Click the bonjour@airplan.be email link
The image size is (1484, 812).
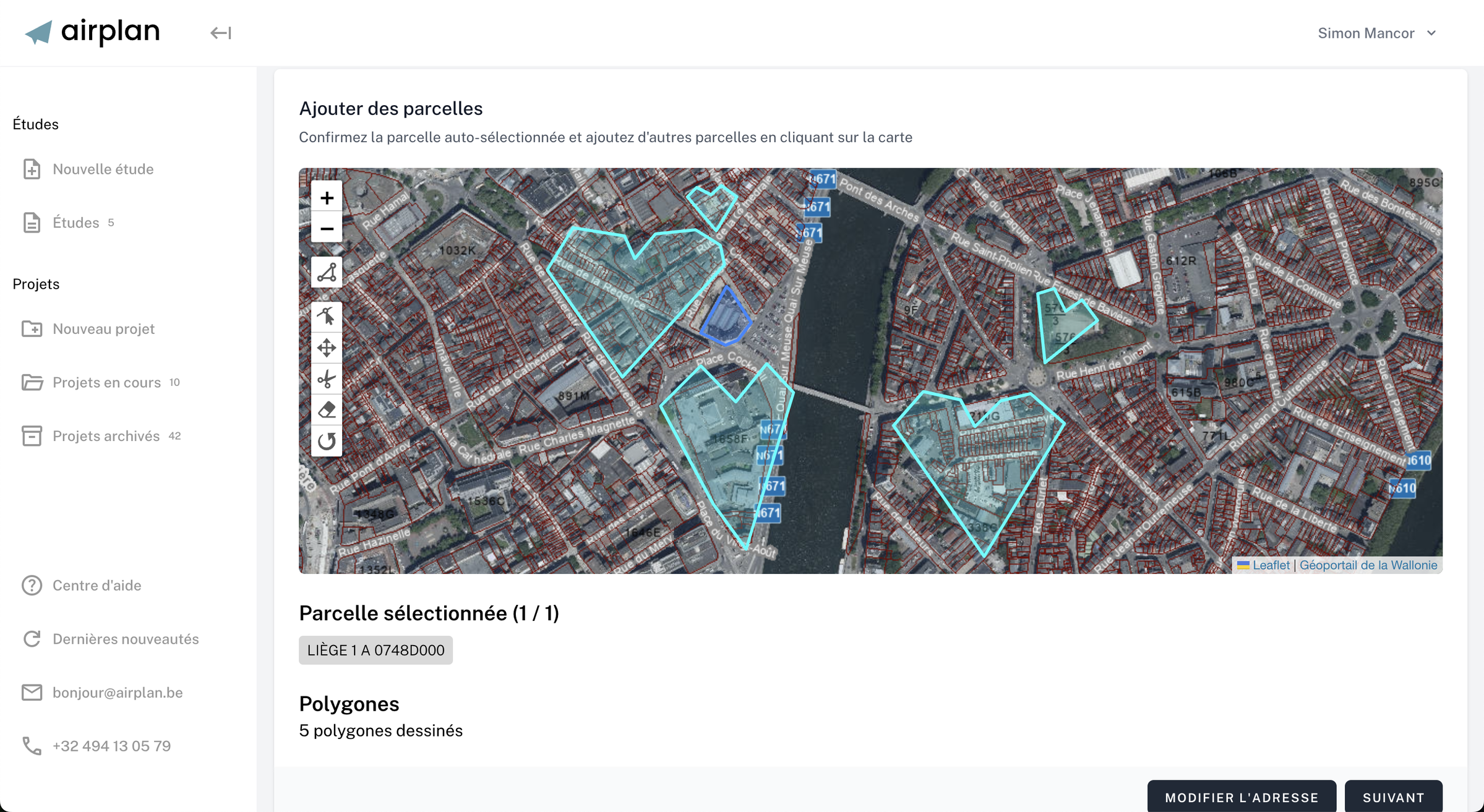[118, 693]
